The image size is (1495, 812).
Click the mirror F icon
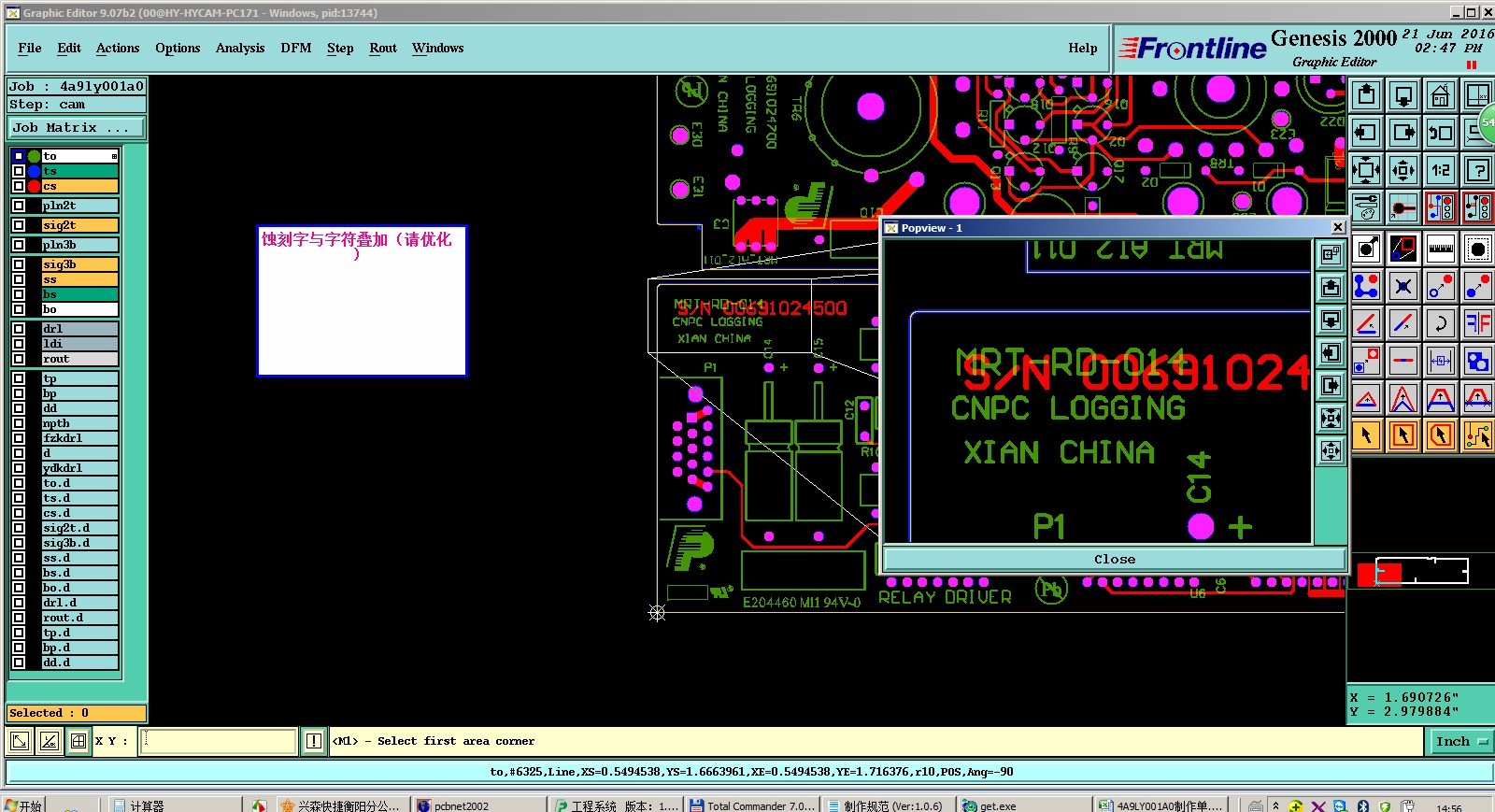click(x=1478, y=323)
